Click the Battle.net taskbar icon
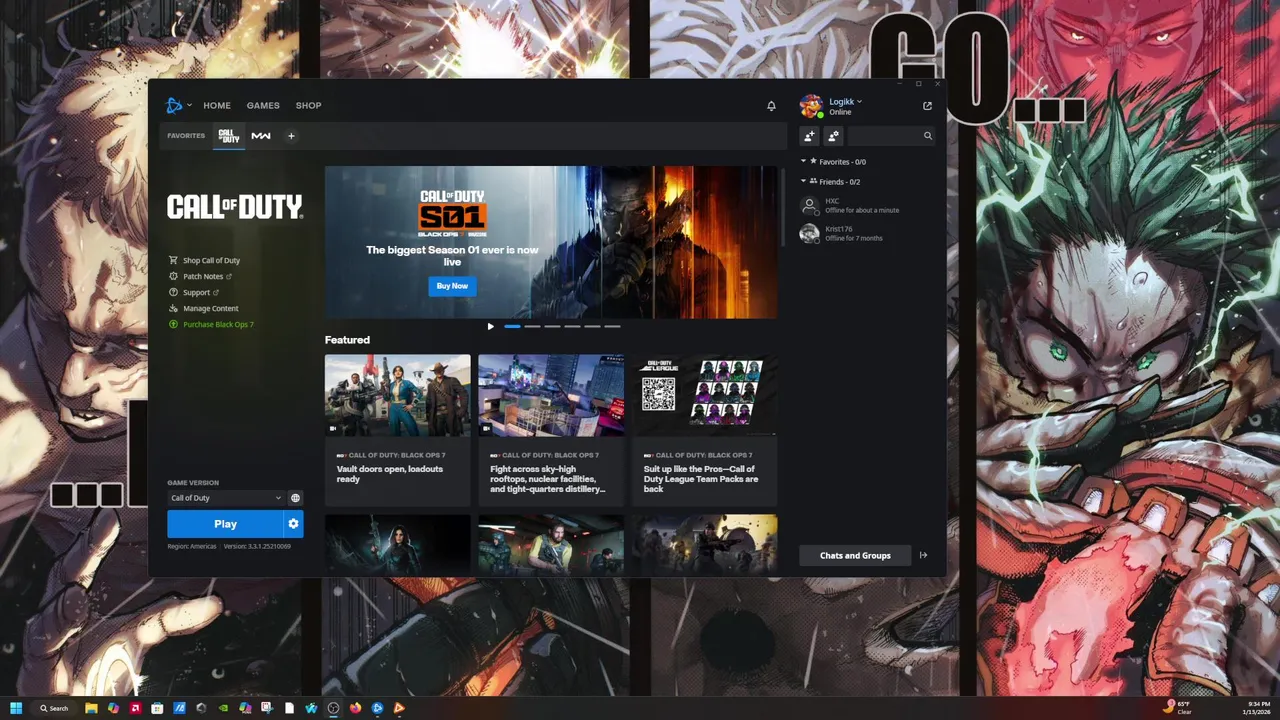This screenshot has height=720, width=1280. click(x=377, y=708)
